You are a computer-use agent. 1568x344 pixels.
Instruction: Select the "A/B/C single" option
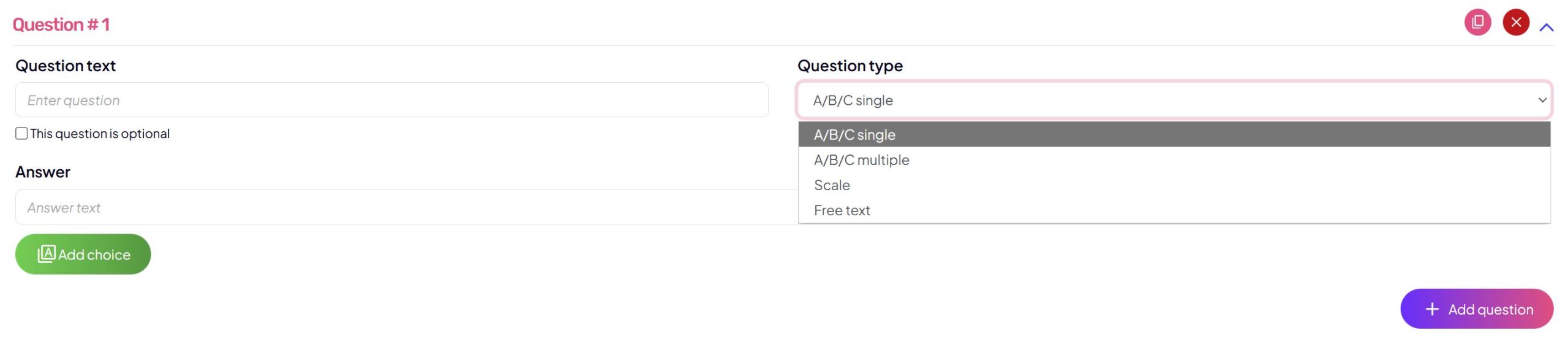coord(854,135)
